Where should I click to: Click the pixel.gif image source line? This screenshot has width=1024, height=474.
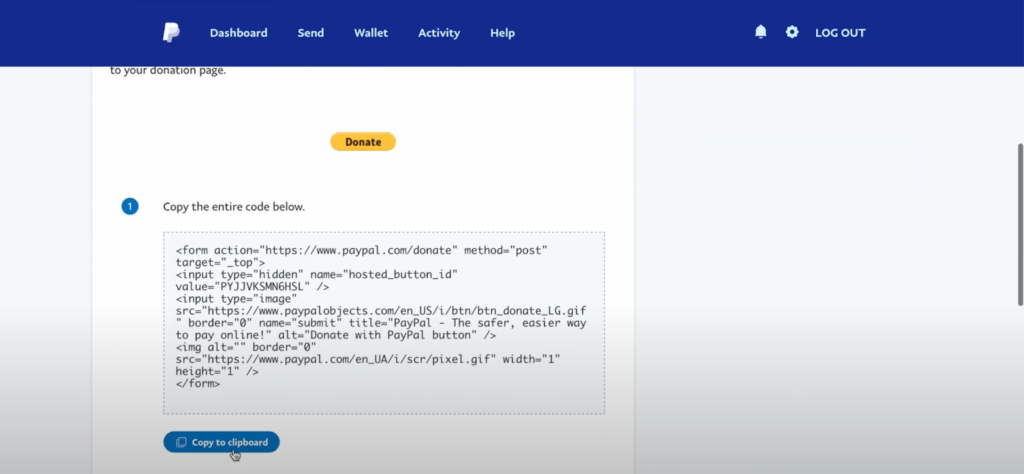(x=368, y=360)
